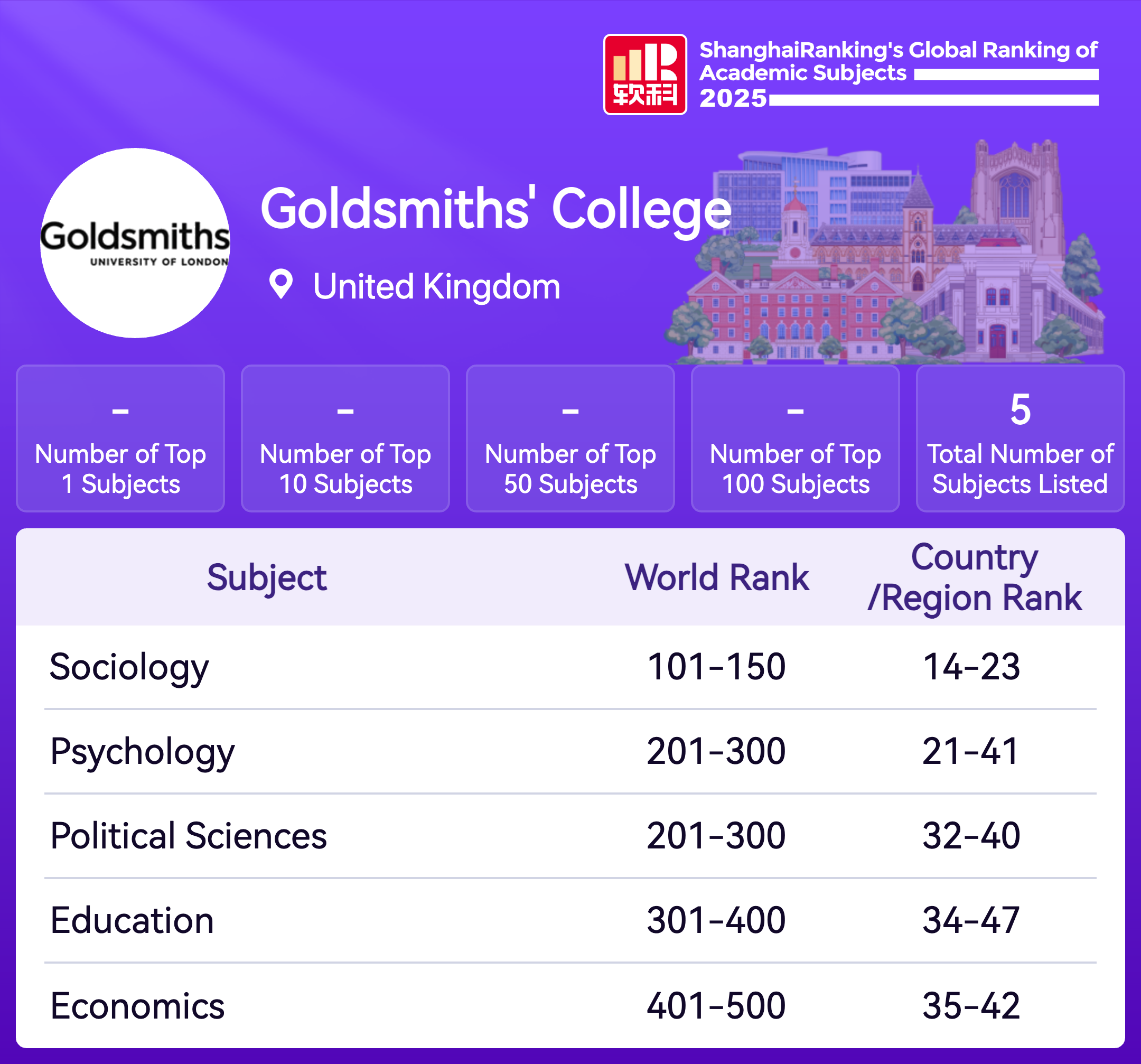Select the Number of Top 50 Subjects card

(x=570, y=438)
